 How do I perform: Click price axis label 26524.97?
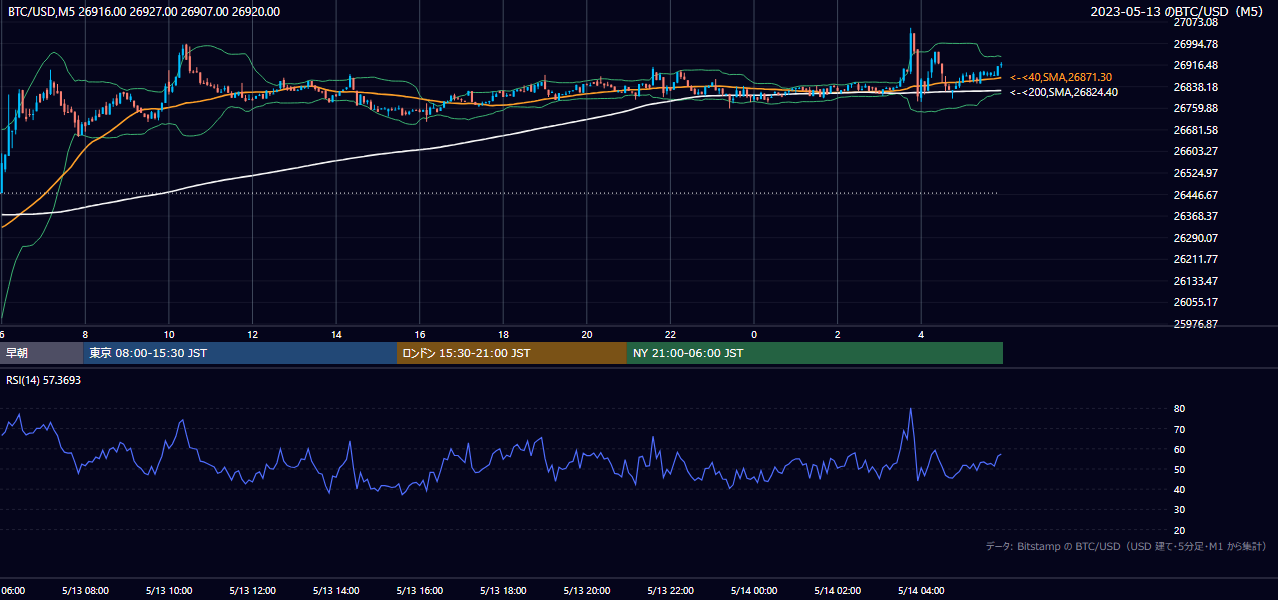pos(1194,173)
